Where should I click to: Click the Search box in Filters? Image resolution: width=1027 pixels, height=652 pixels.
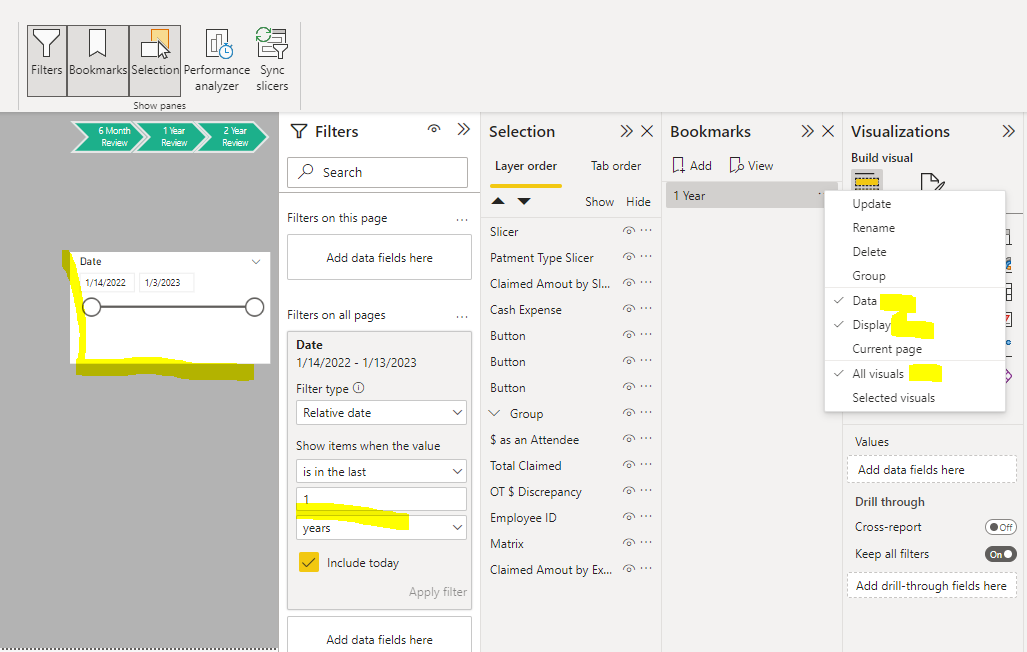(x=377, y=172)
